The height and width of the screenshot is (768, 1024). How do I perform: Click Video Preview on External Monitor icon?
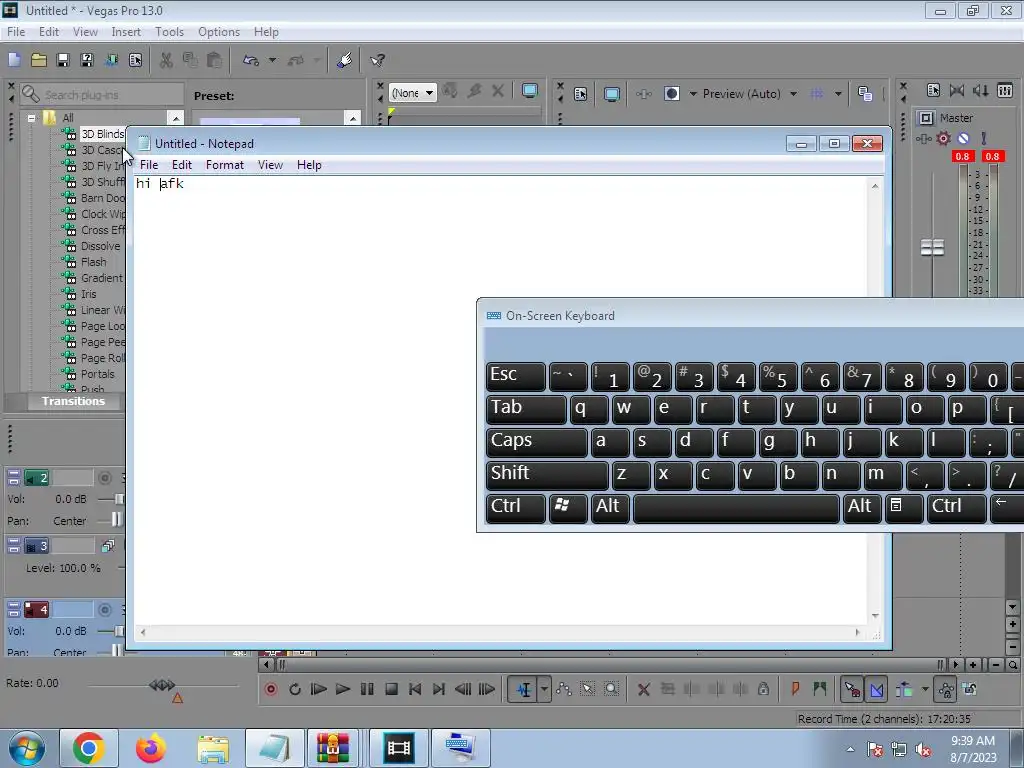[x=612, y=94]
